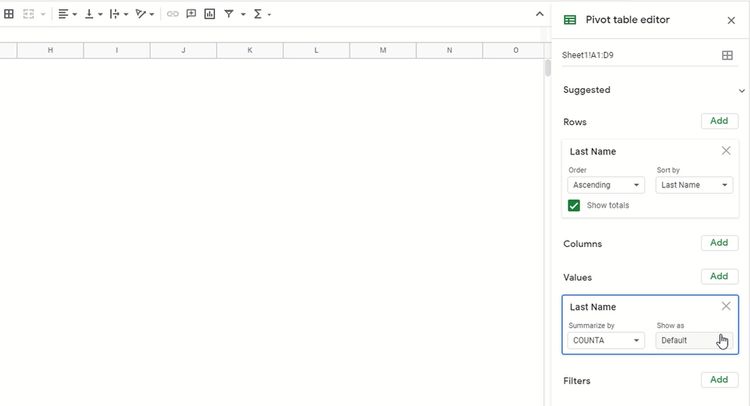Select column L header

316,50
